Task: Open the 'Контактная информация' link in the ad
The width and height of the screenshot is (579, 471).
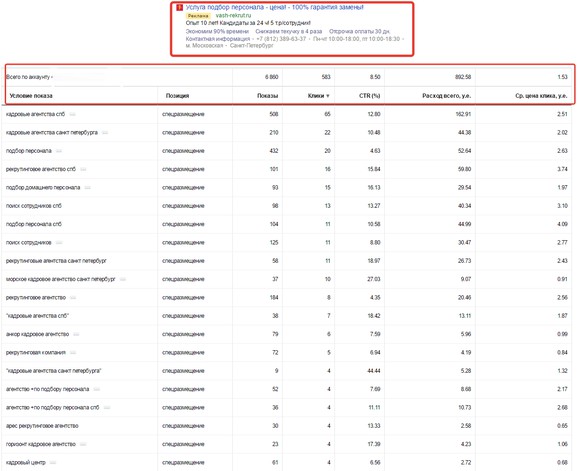Action: pos(218,39)
